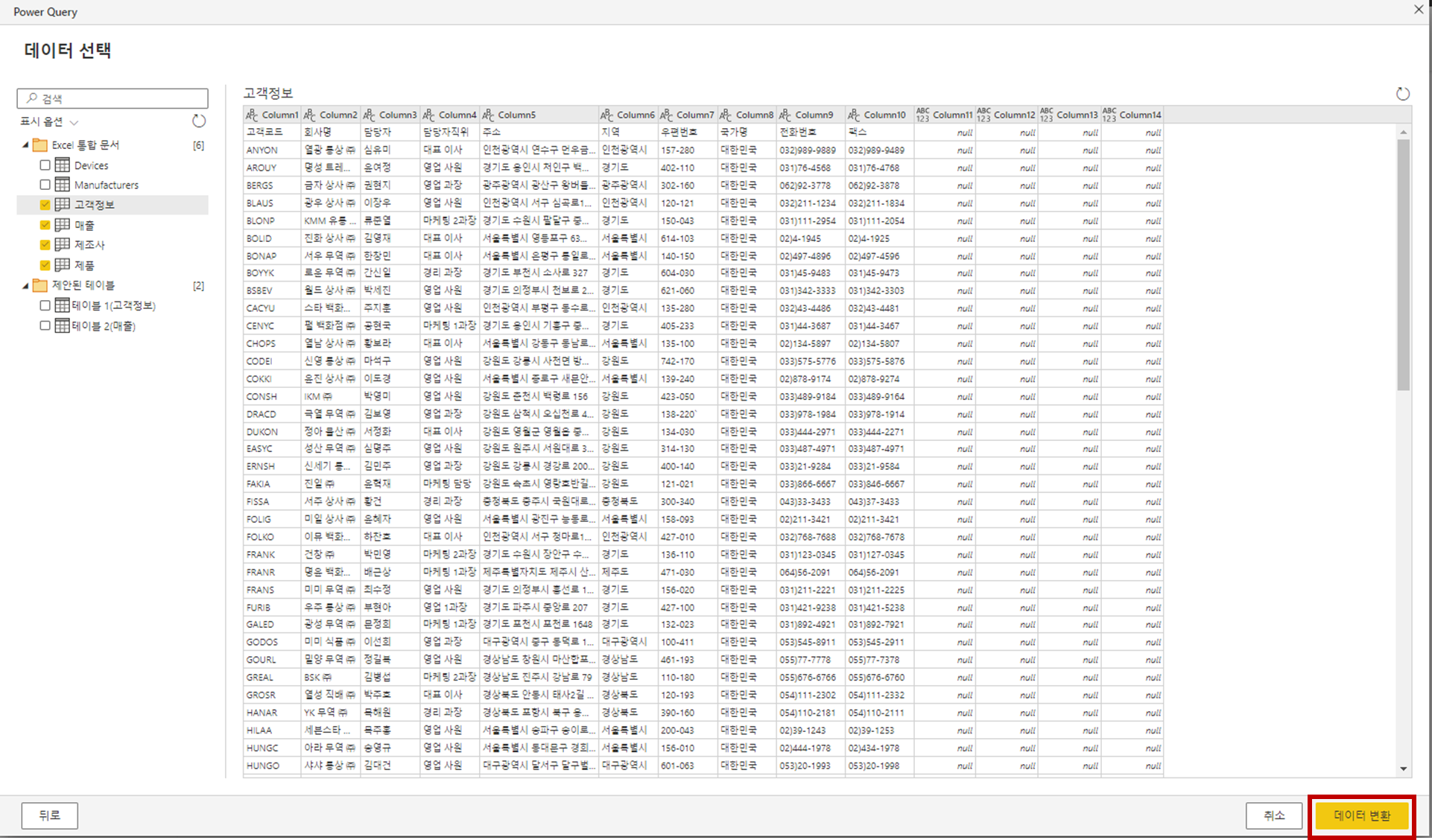Click the Column11 ABC123 data type icon

(922, 115)
